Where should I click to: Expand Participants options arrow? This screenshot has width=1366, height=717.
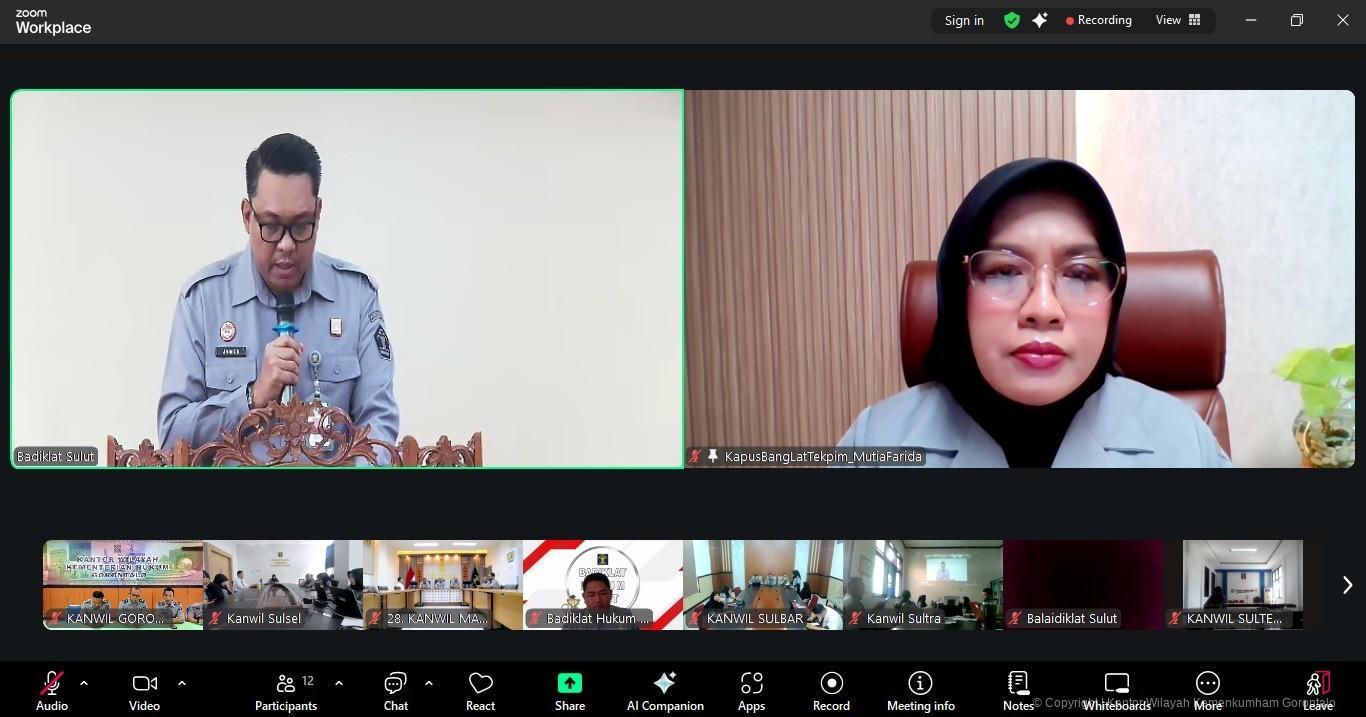(339, 683)
